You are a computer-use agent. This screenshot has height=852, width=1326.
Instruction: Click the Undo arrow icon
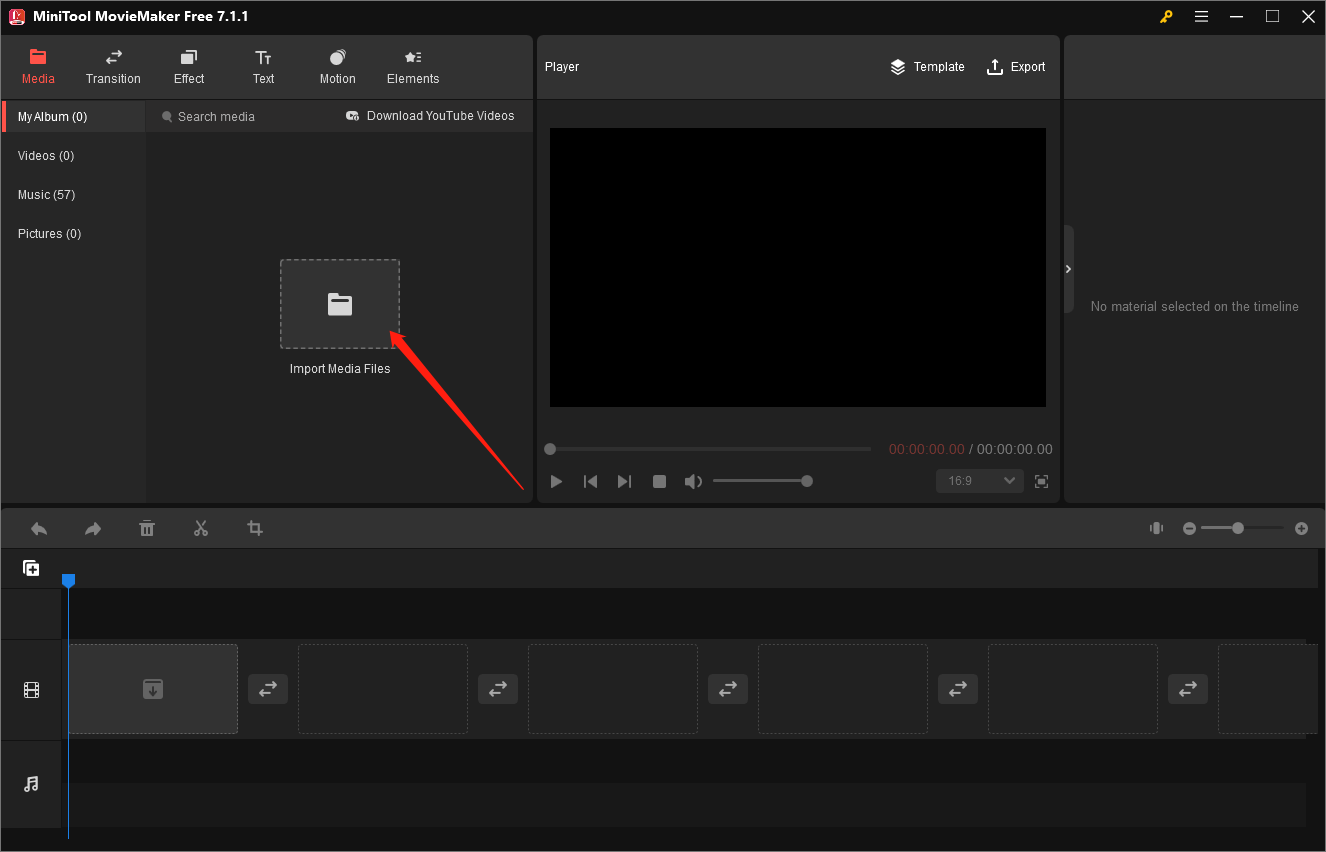click(x=39, y=528)
